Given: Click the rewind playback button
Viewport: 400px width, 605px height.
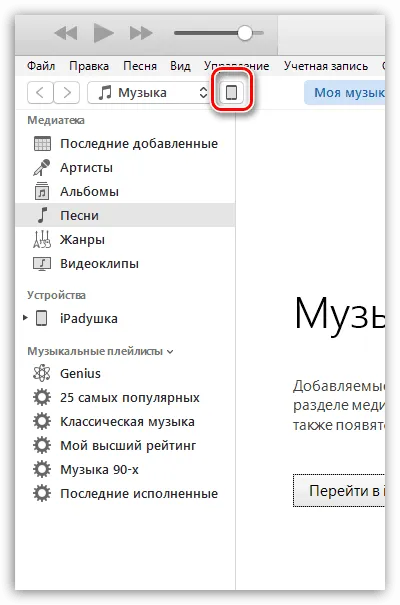Looking at the screenshot, I should 66,33.
